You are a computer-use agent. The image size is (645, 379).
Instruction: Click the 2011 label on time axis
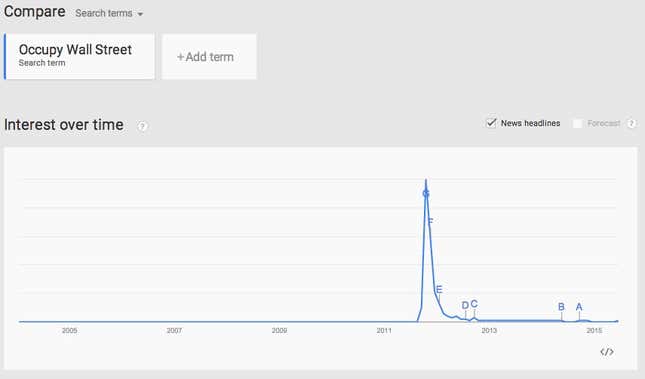[384, 330]
